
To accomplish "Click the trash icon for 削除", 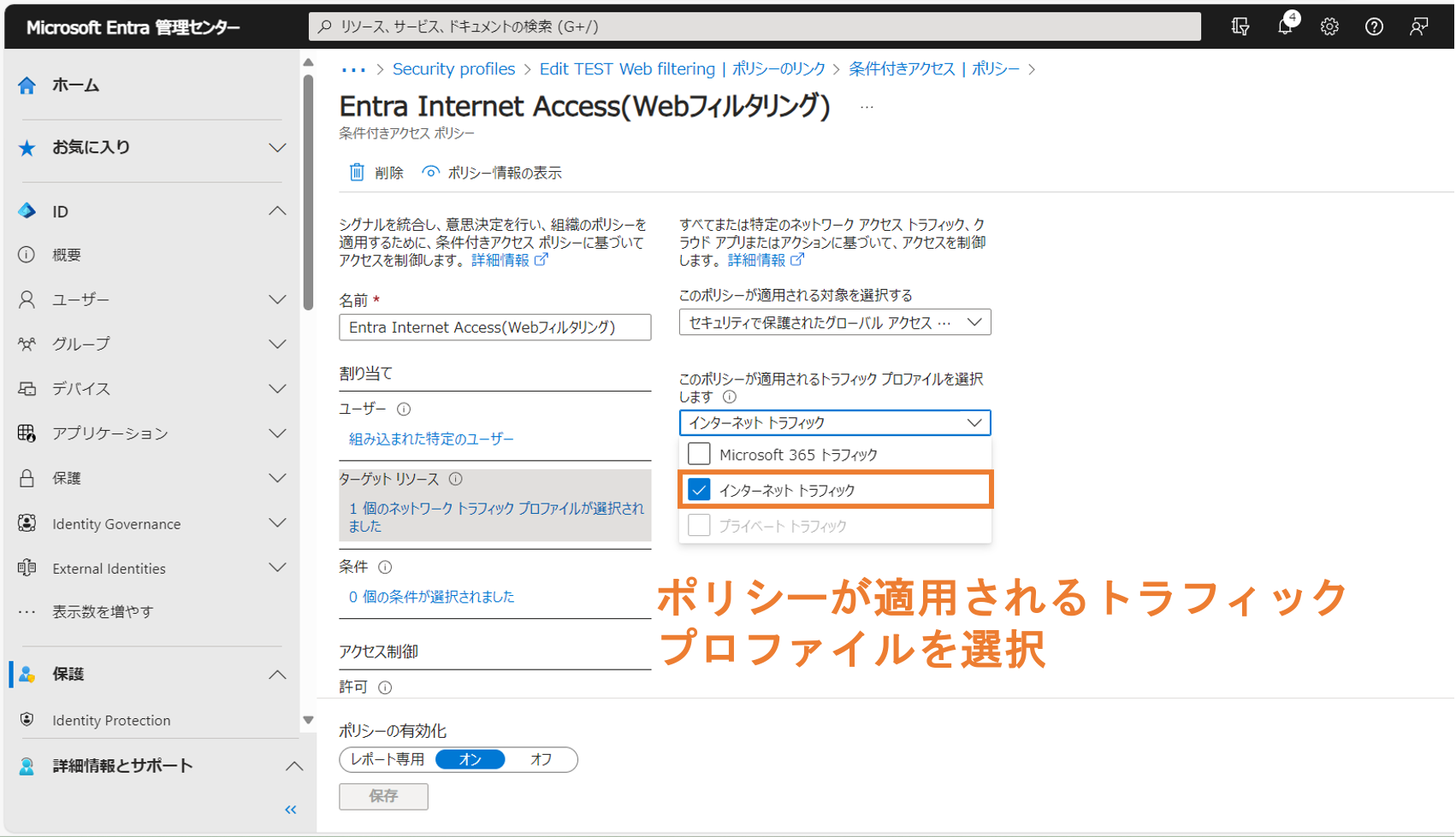I will tap(357, 172).
